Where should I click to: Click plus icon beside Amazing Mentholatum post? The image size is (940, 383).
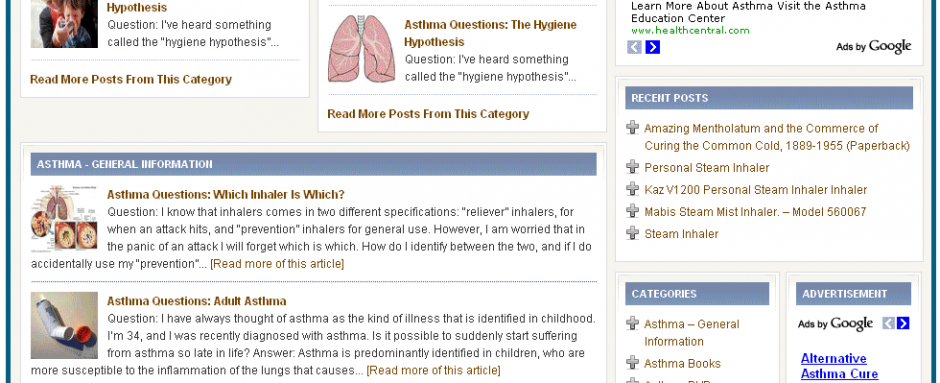[632, 128]
